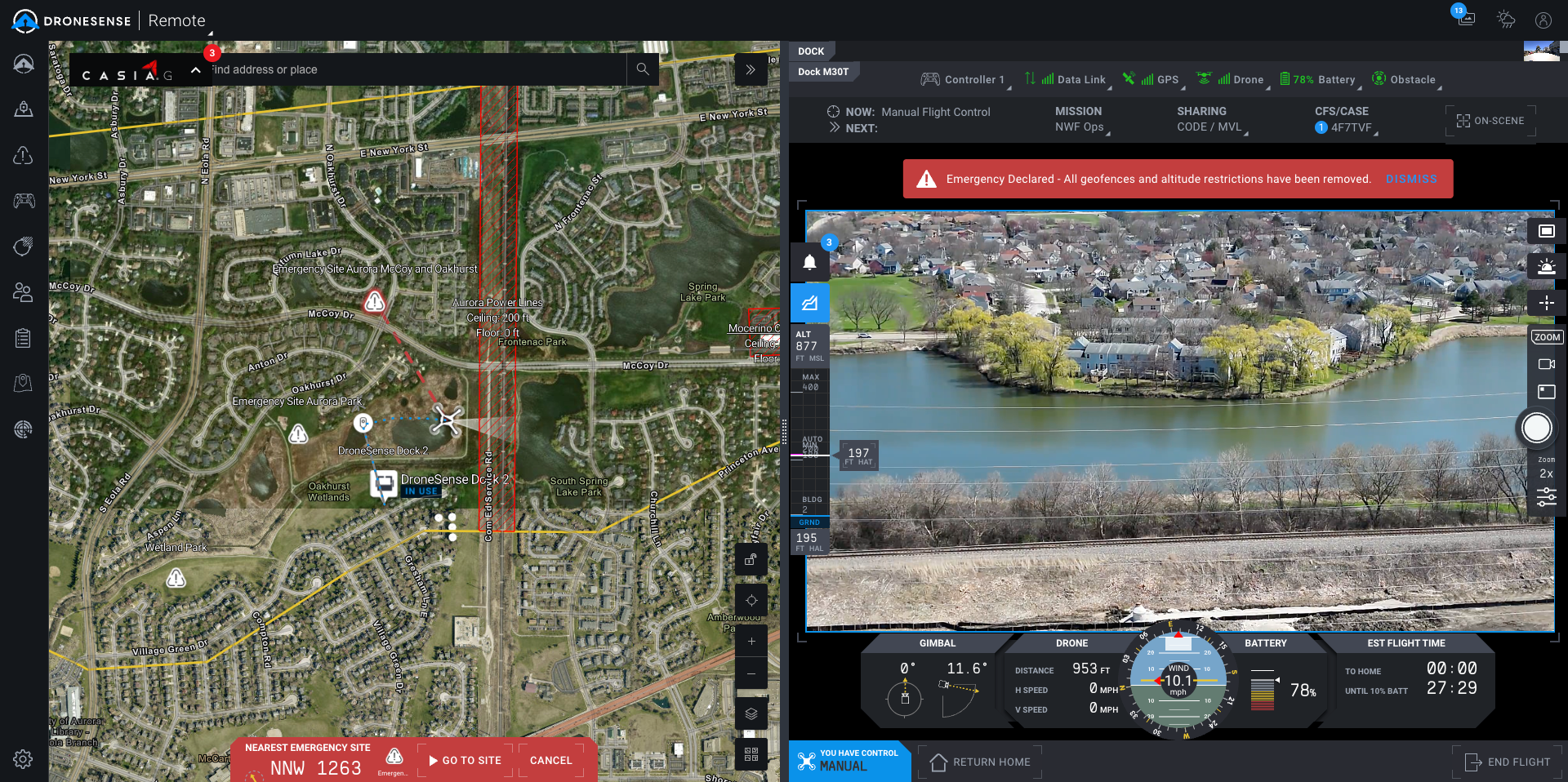The width and height of the screenshot is (1568, 782).
Task: Click the DroneSense logo in header
Action: [71, 20]
